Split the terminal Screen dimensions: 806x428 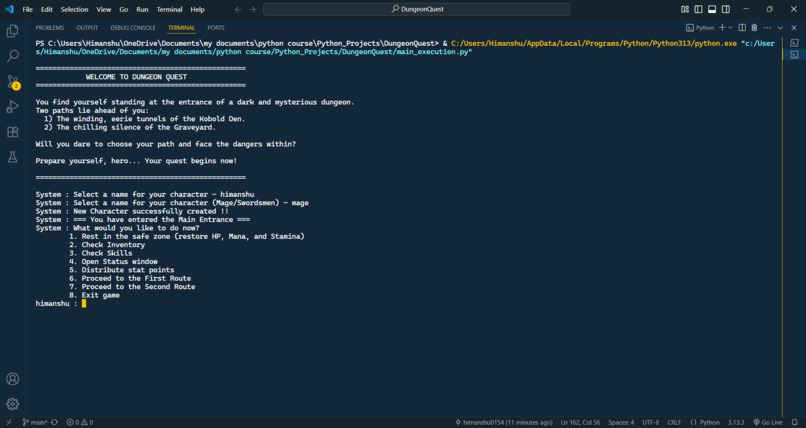click(742, 28)
